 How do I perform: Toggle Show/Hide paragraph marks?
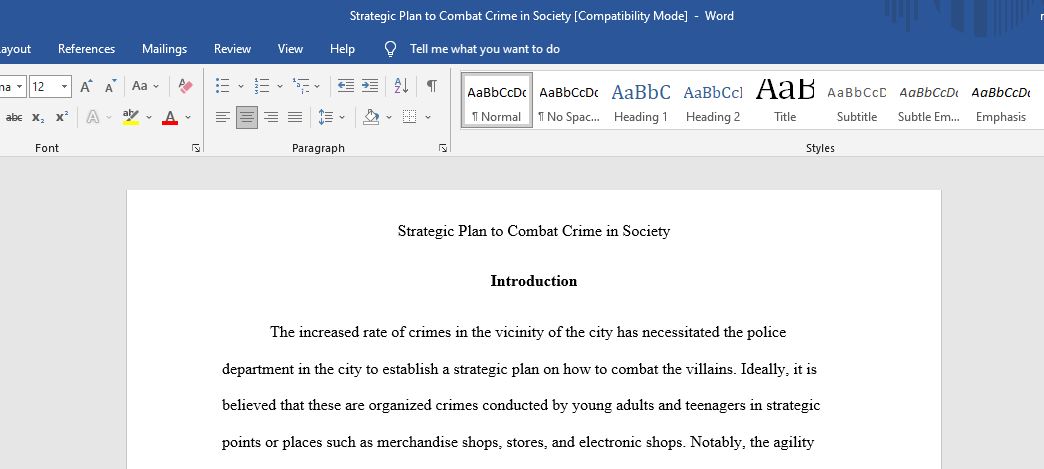click(432, 86)
